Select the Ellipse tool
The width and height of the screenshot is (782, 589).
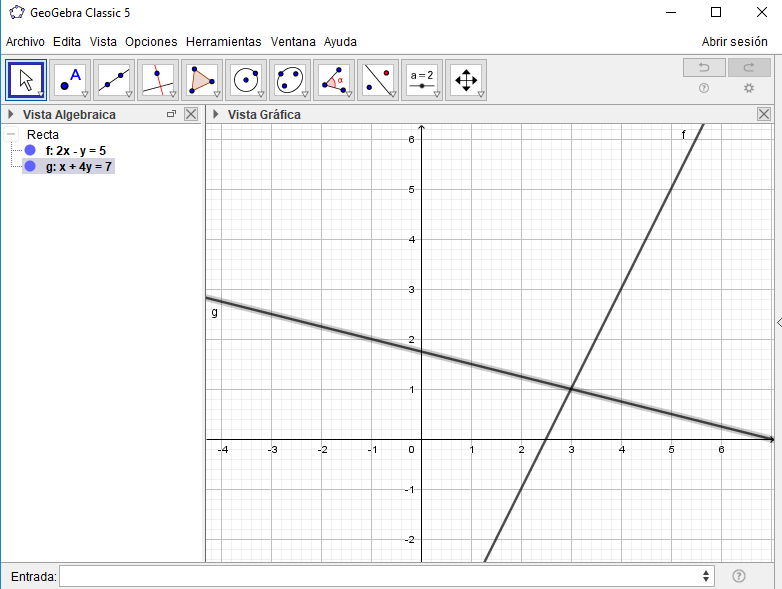290,80
